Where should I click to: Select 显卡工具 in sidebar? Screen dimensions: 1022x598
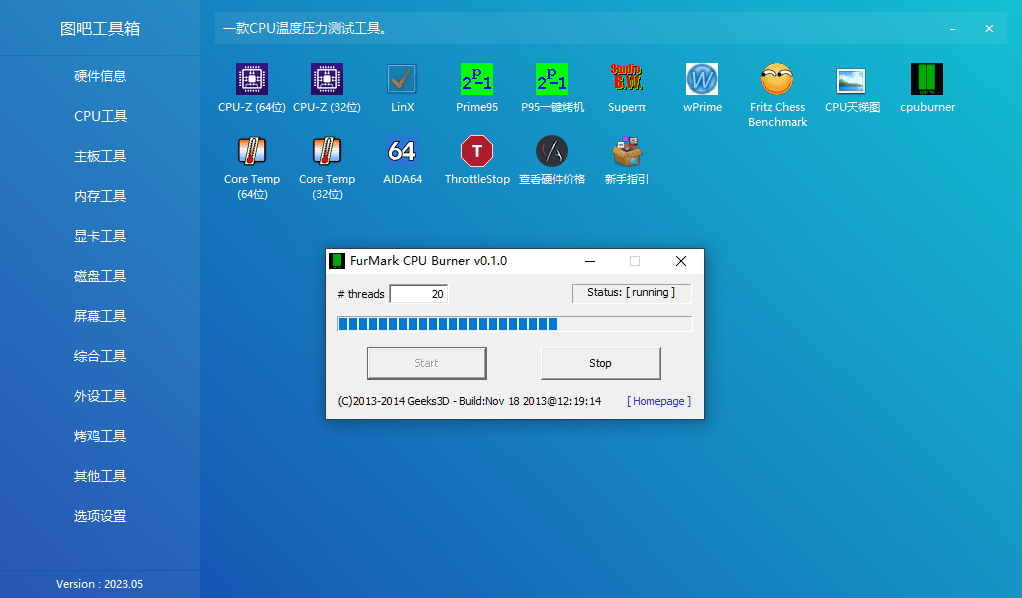(x=100, y=236)
